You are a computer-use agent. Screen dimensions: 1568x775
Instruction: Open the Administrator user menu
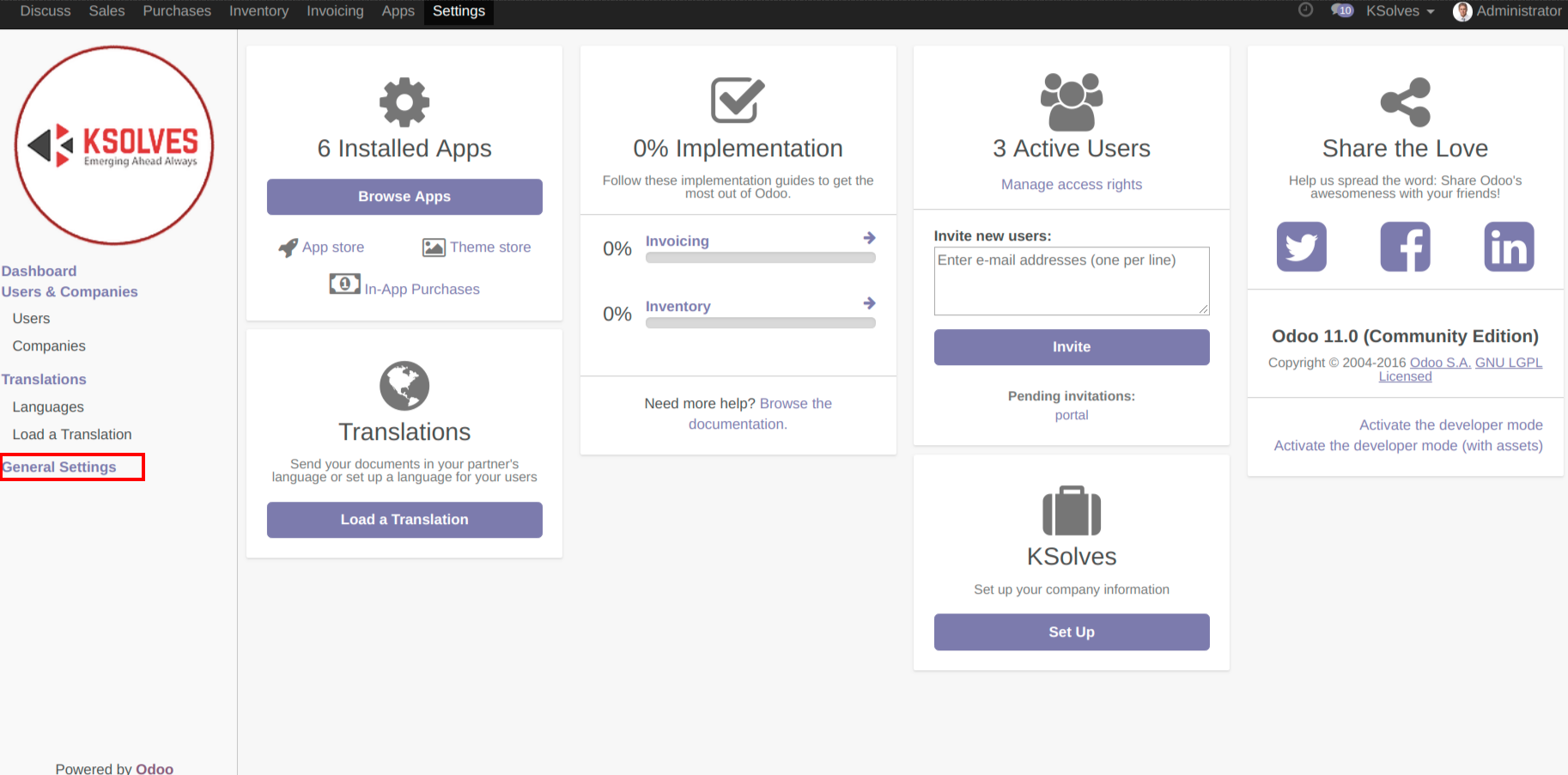(1507, 11)
